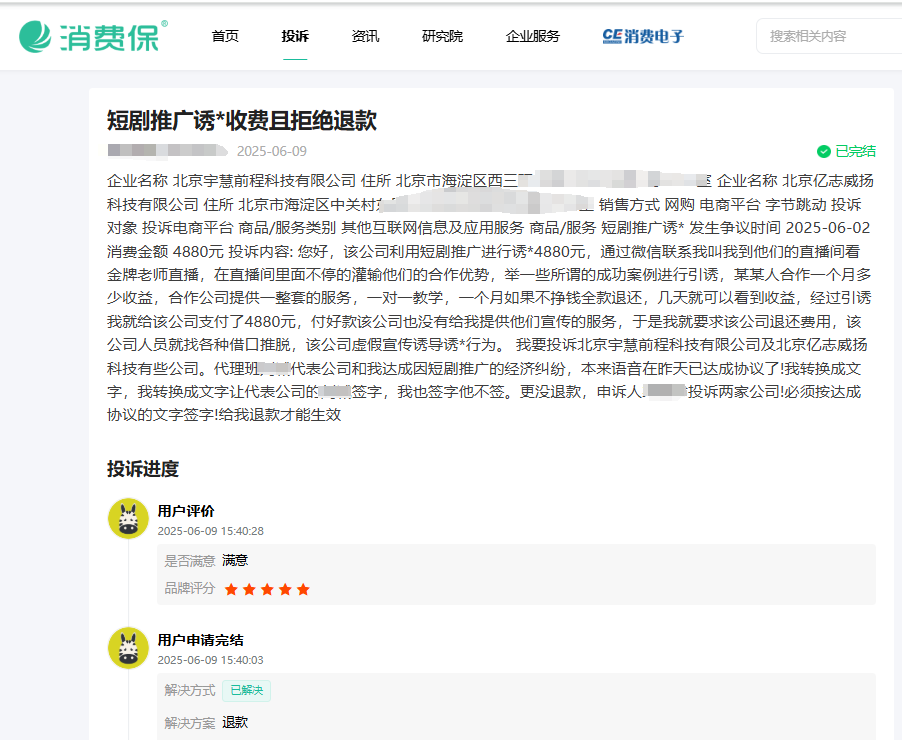Click the timestamp 2025-06-09 15:40:03
902x740 pixels.
pos(211,660)
